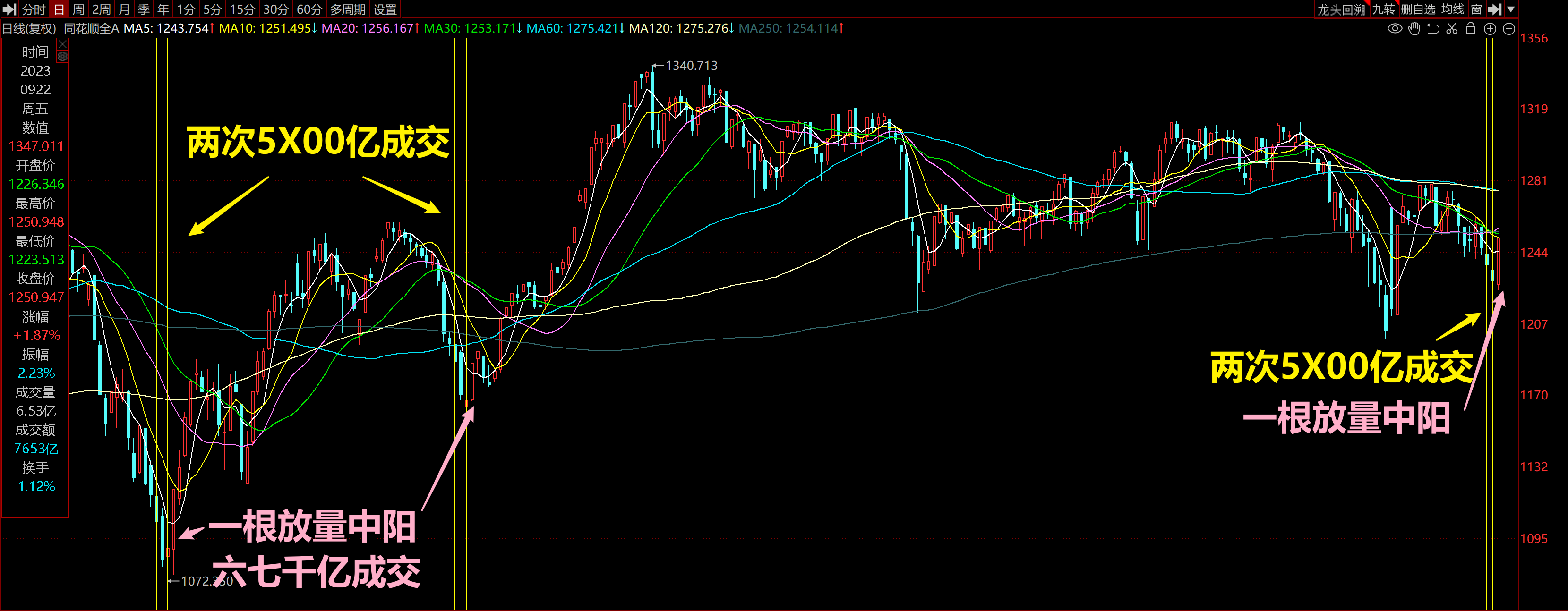Open data panel gear settings icon

[x=62, y=57]
